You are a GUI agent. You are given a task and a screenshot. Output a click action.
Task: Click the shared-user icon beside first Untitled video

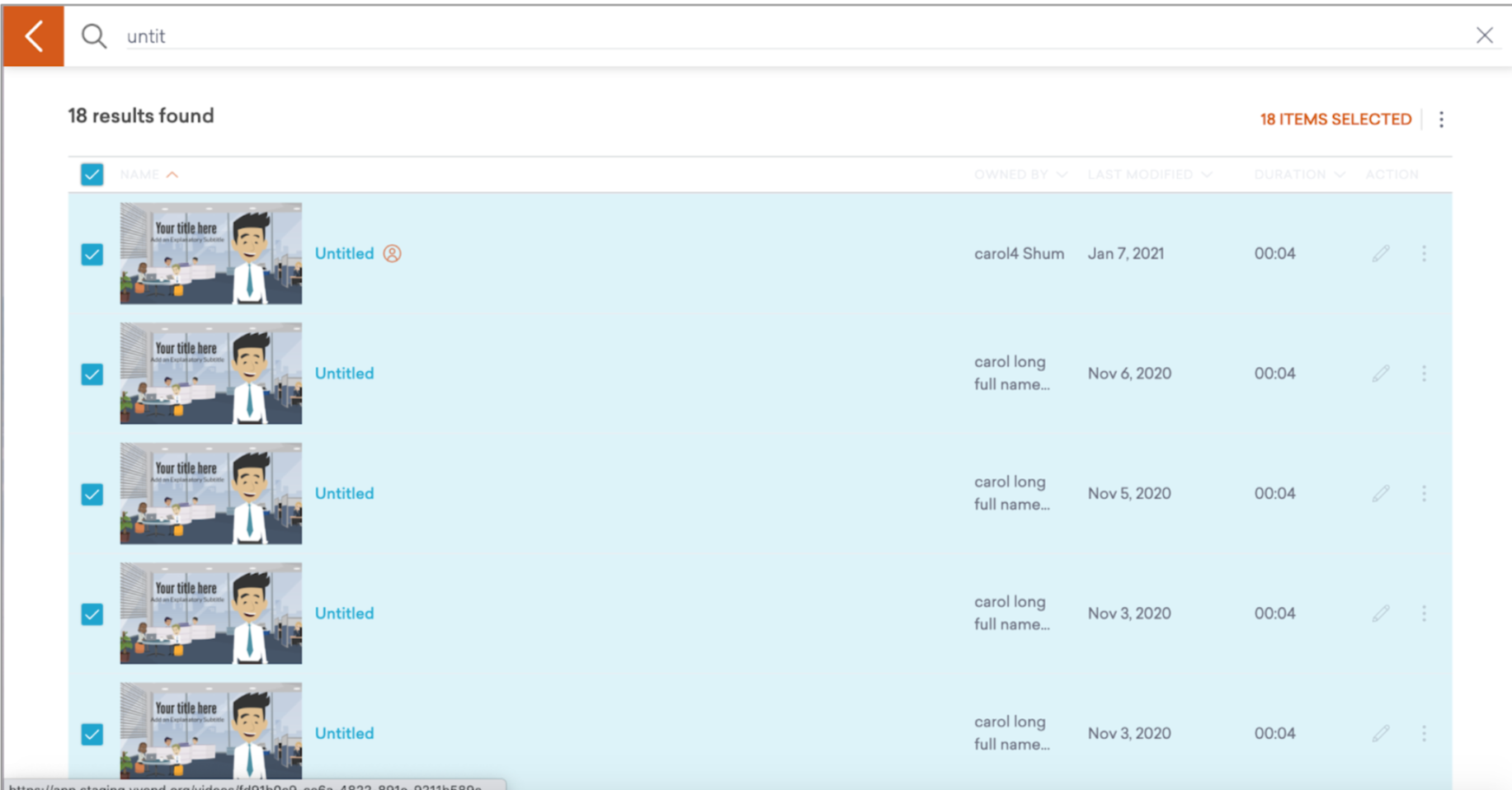pos(392,253)
